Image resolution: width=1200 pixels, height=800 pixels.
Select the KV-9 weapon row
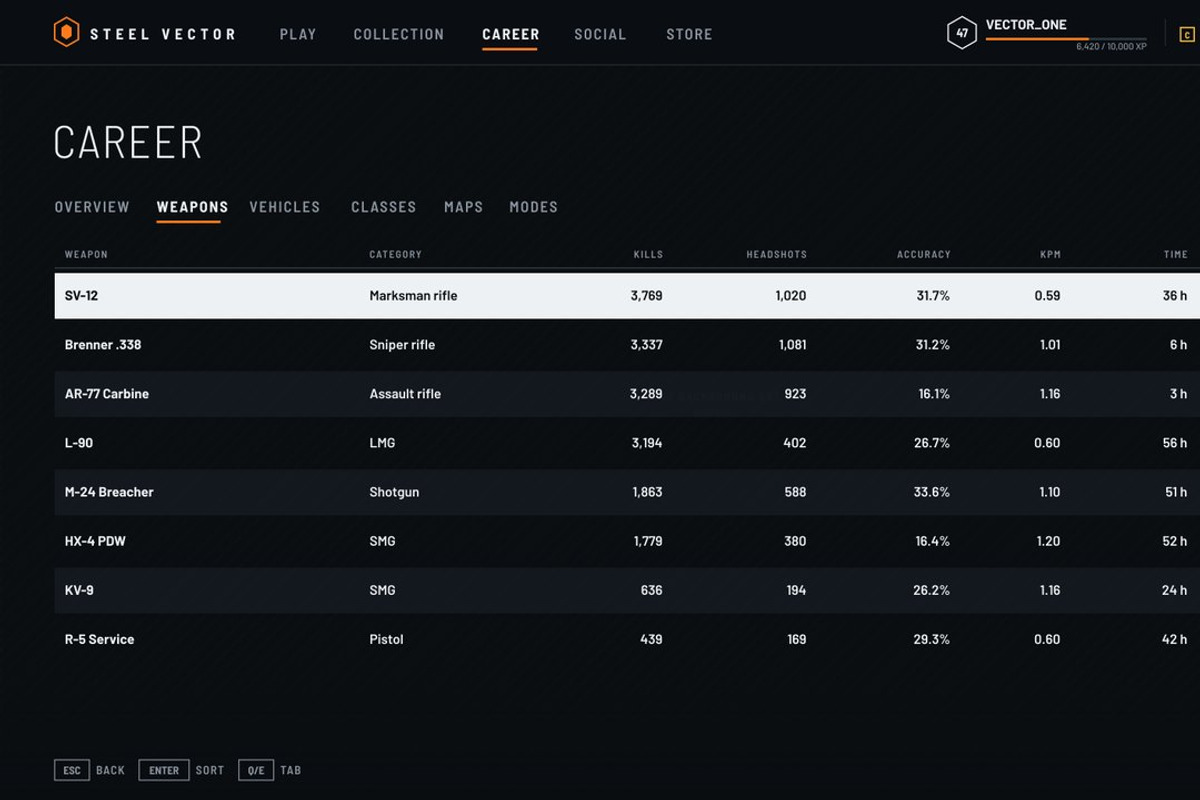(627, 590)
